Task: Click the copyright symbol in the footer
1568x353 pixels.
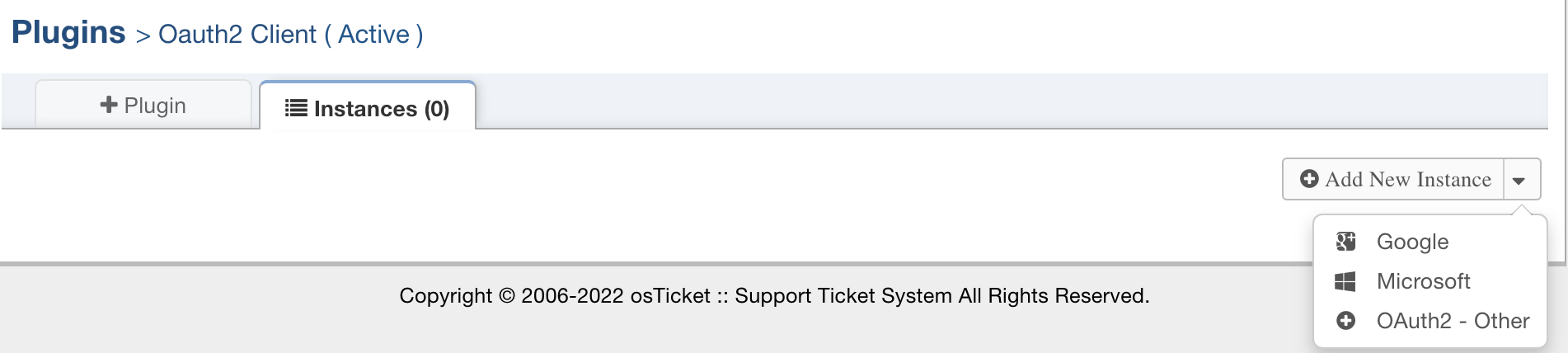Action: click(x=506, y=296)
